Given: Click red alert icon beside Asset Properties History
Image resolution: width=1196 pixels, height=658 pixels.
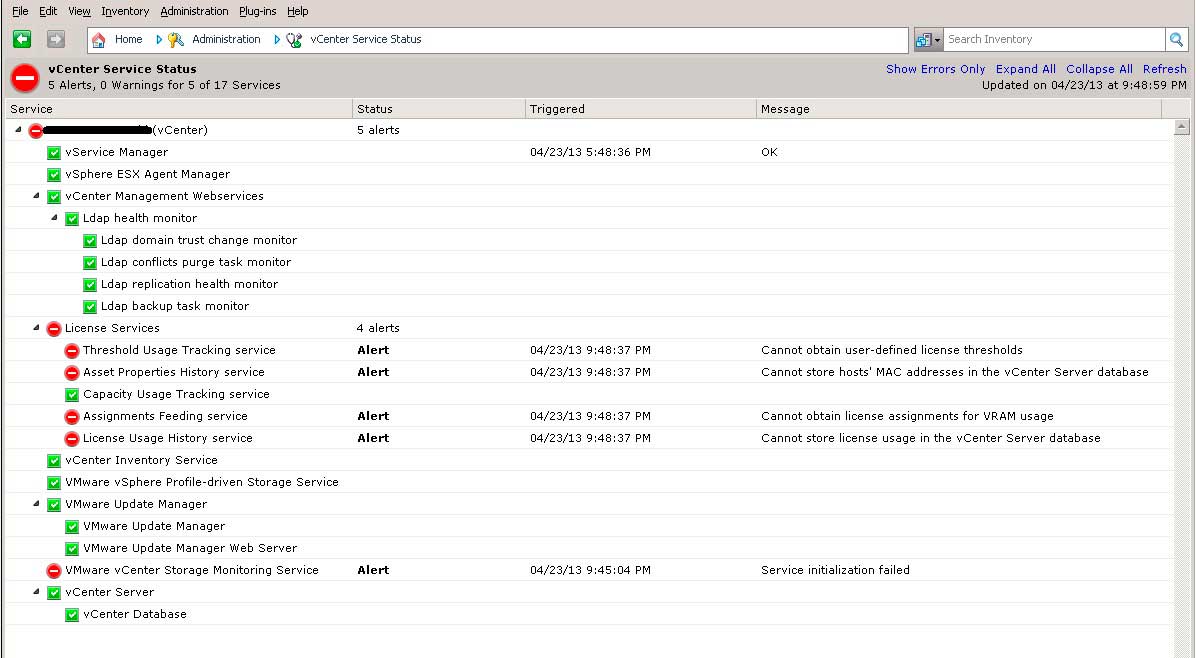Looking at the screenshot, I should point(72,373).
